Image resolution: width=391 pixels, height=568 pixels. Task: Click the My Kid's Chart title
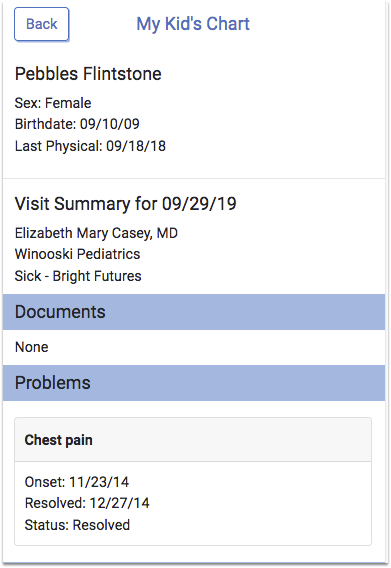[193, 25]
